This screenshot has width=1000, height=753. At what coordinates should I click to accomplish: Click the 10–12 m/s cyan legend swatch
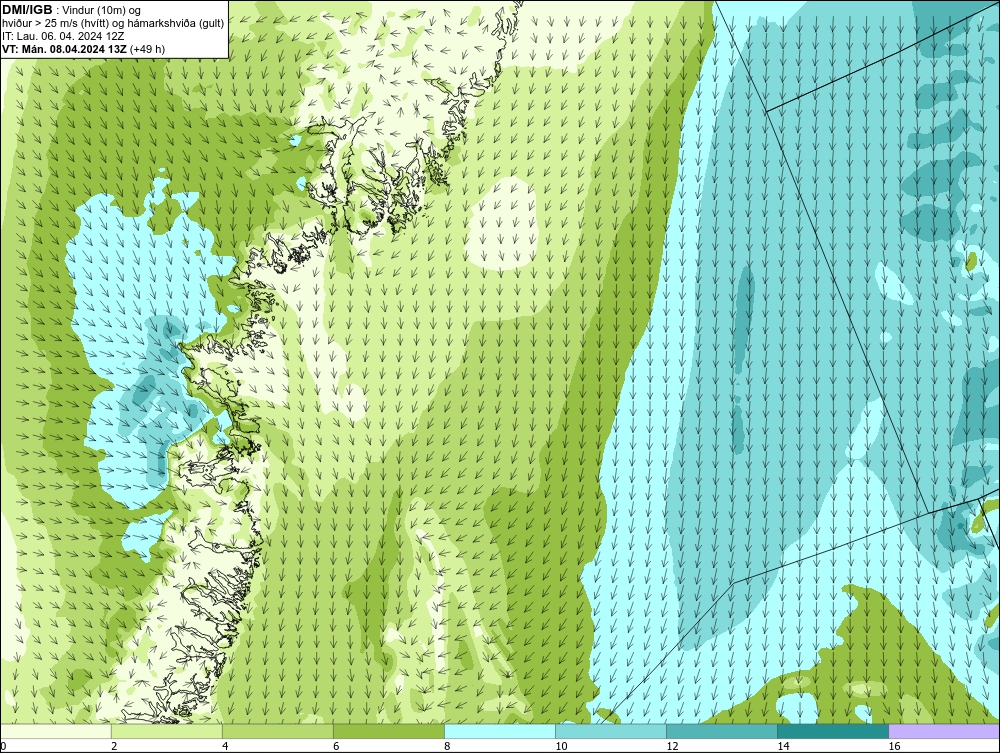pos(611,731)
